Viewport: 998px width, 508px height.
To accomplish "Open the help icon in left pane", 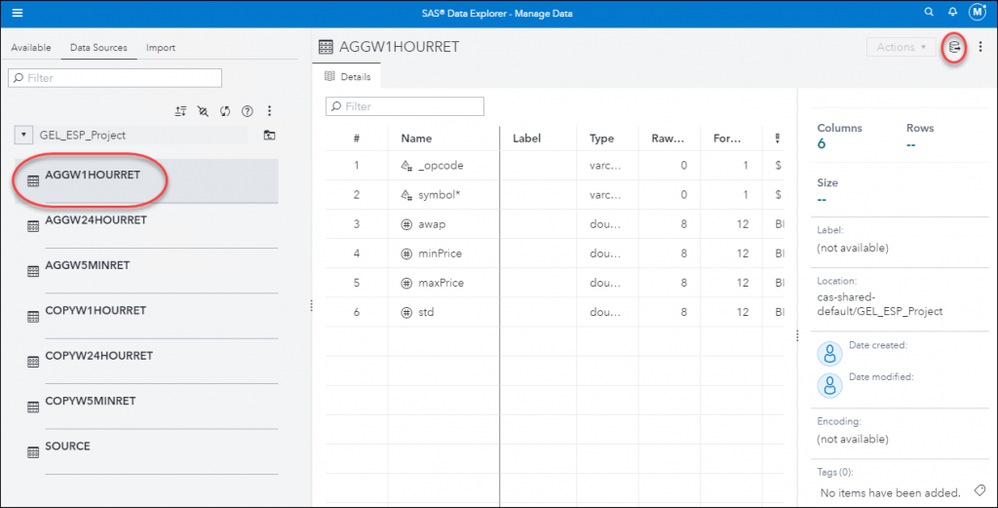I will [247, 111].
